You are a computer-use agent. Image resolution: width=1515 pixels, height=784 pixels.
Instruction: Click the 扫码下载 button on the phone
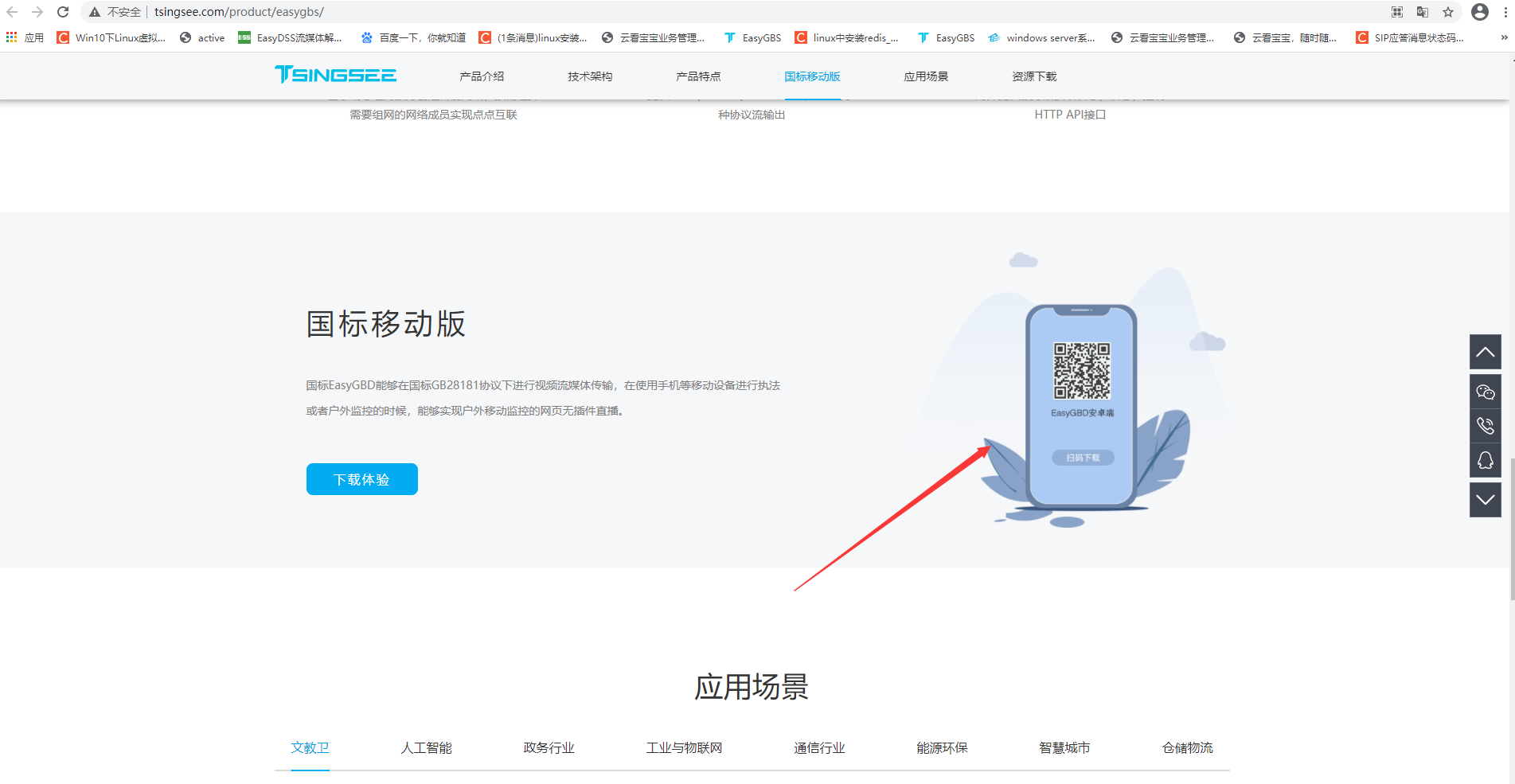pos(1083,458)
